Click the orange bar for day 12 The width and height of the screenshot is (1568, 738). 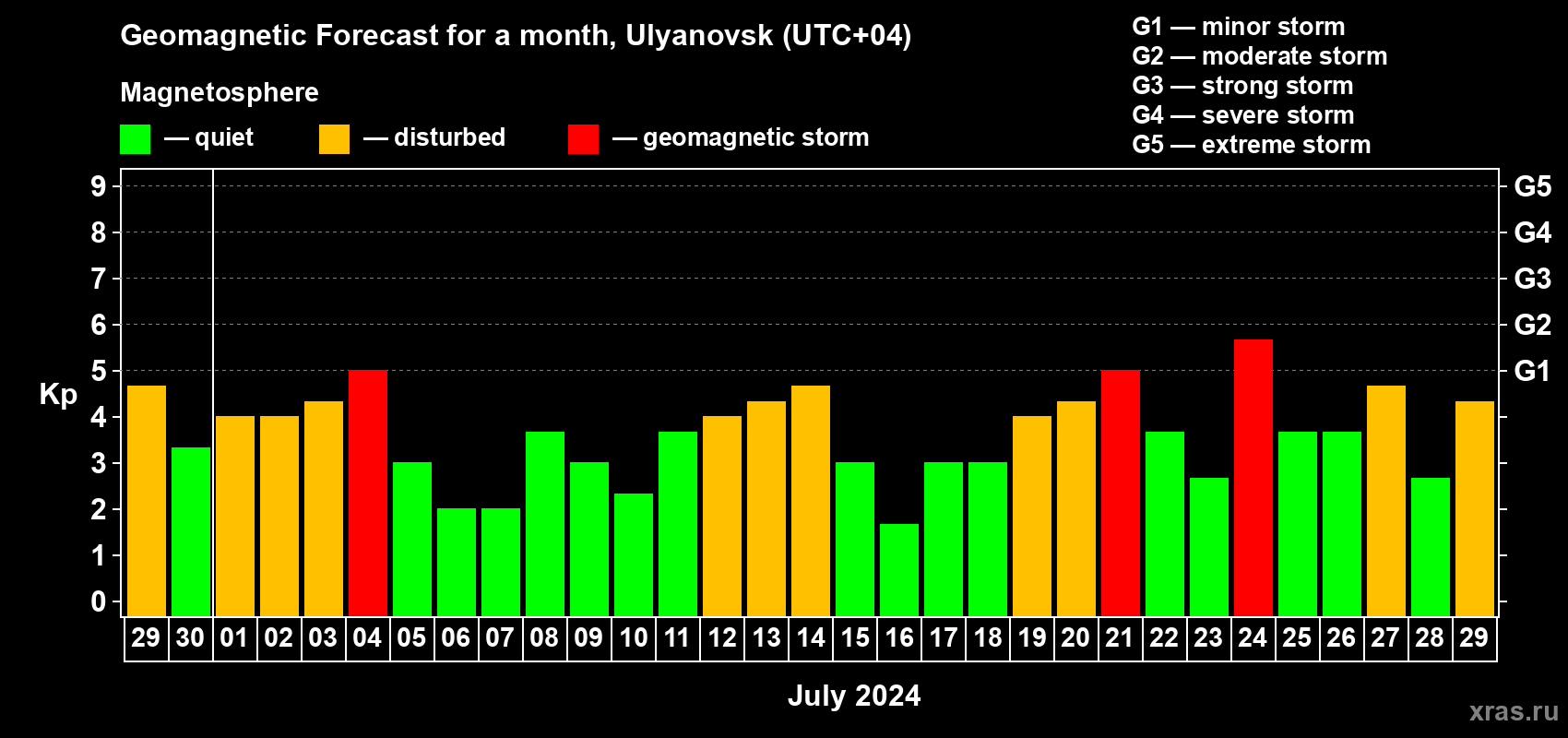point(721,517)
